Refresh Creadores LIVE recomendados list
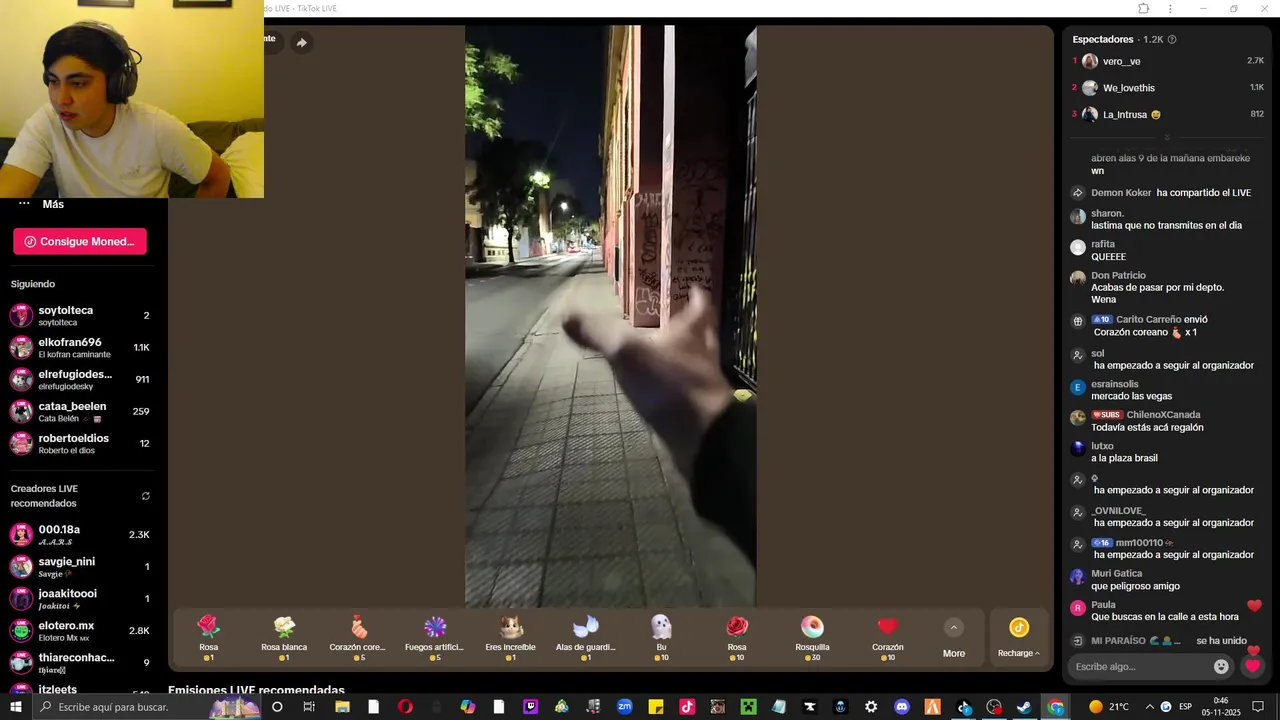Image resolution: width=1280 pixels, height=720 pixels. tap(146, 496)
